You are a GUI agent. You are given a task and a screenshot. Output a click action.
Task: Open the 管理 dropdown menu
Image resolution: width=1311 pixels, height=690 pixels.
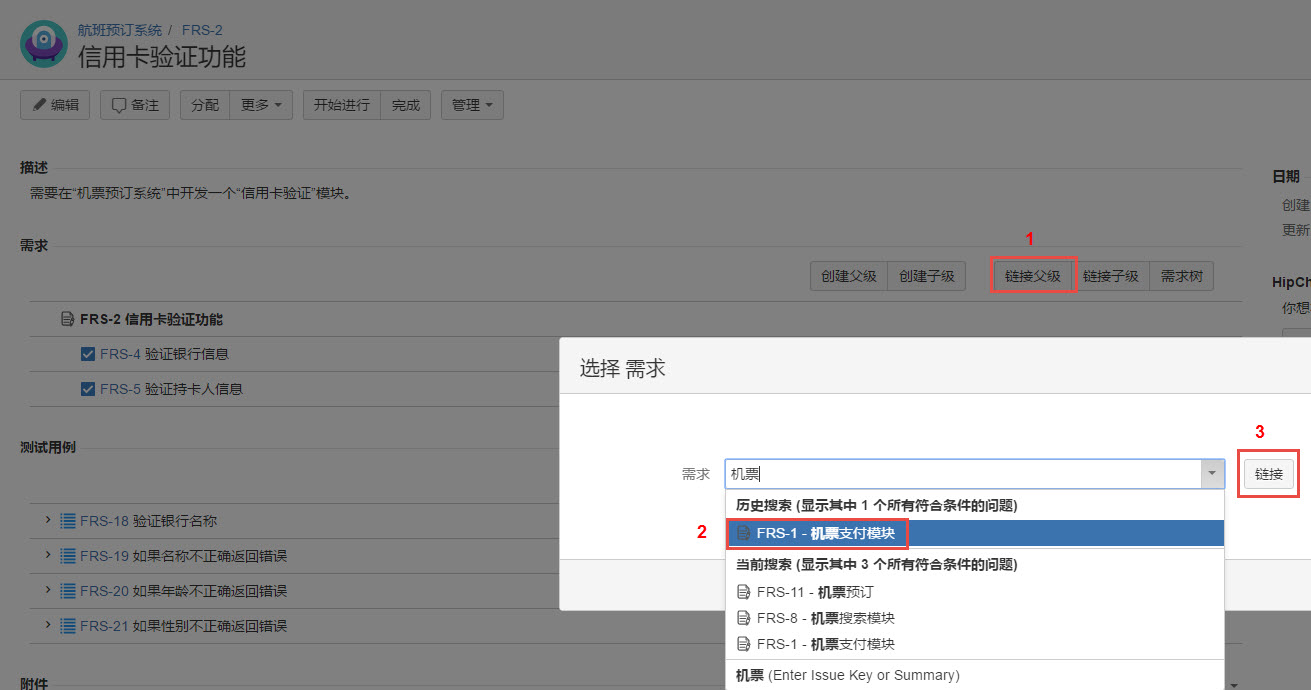pos(472,105)
